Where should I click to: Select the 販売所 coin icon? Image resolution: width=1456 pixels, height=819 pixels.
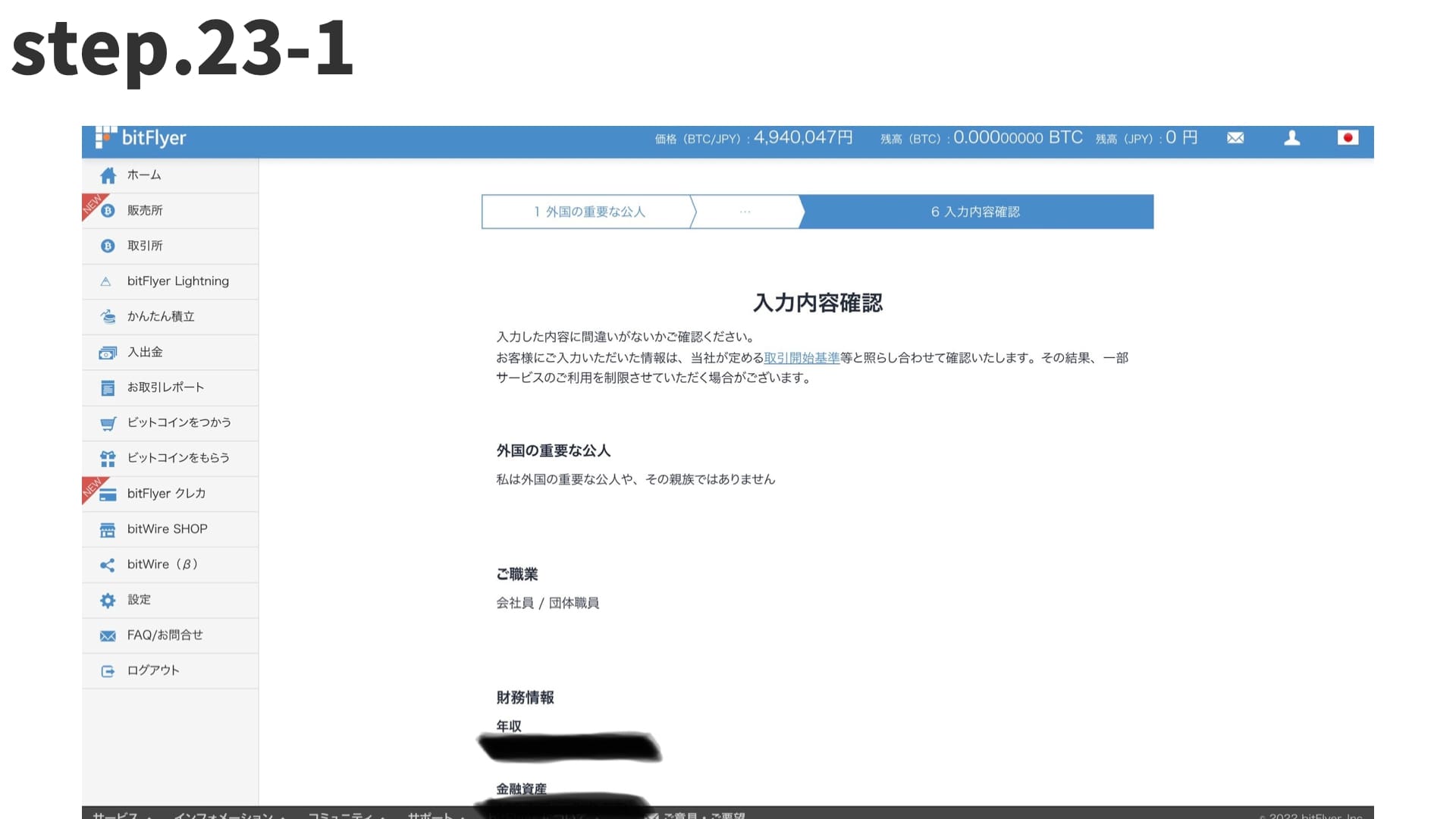[x=107, y=210]
